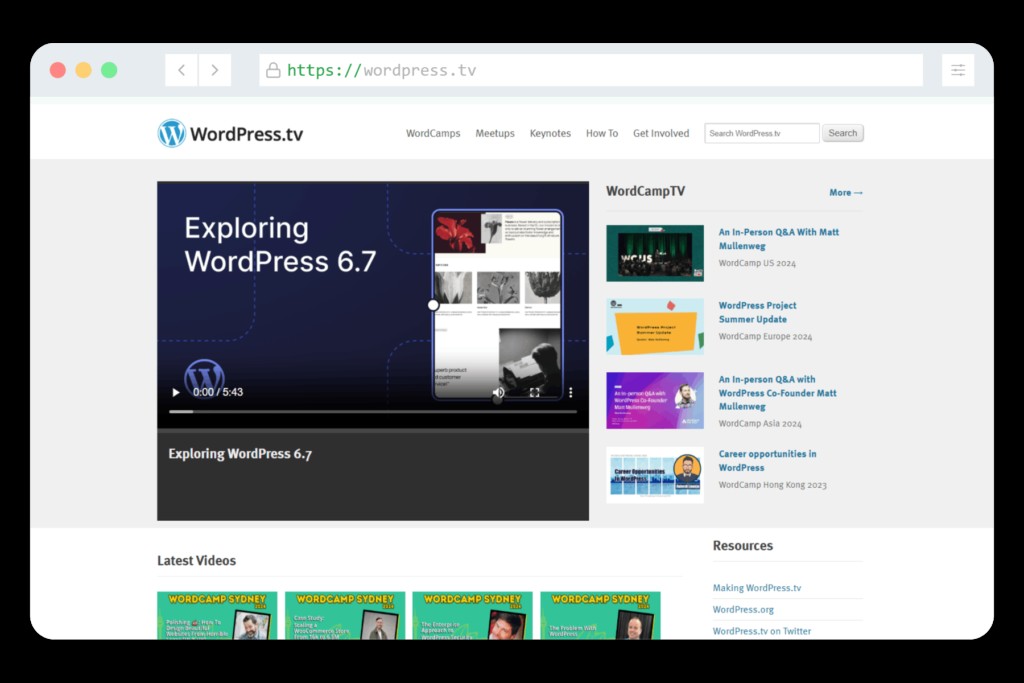
Task: Open the WordCamp Sydney Enterprise Approach thumbnail
Action: tap(472, 615)
